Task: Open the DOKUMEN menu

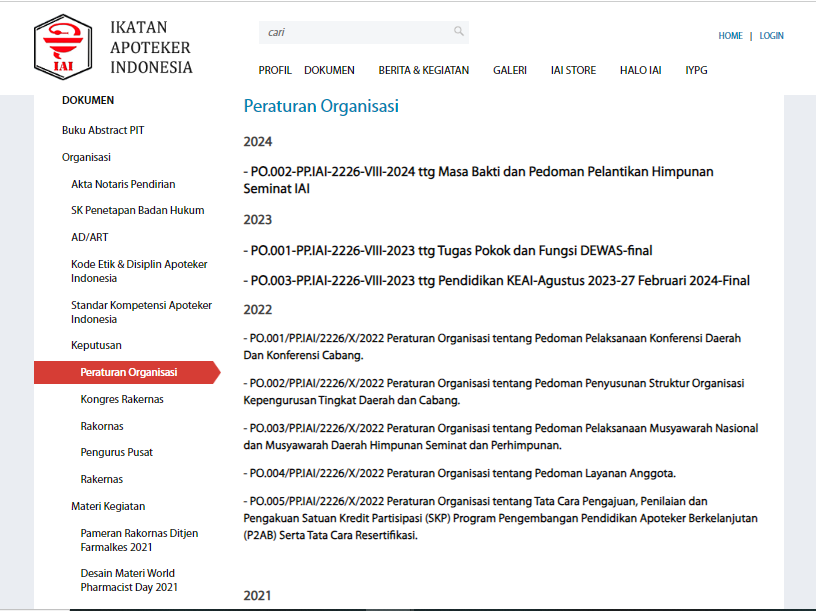Action: (x=329, y=70)
